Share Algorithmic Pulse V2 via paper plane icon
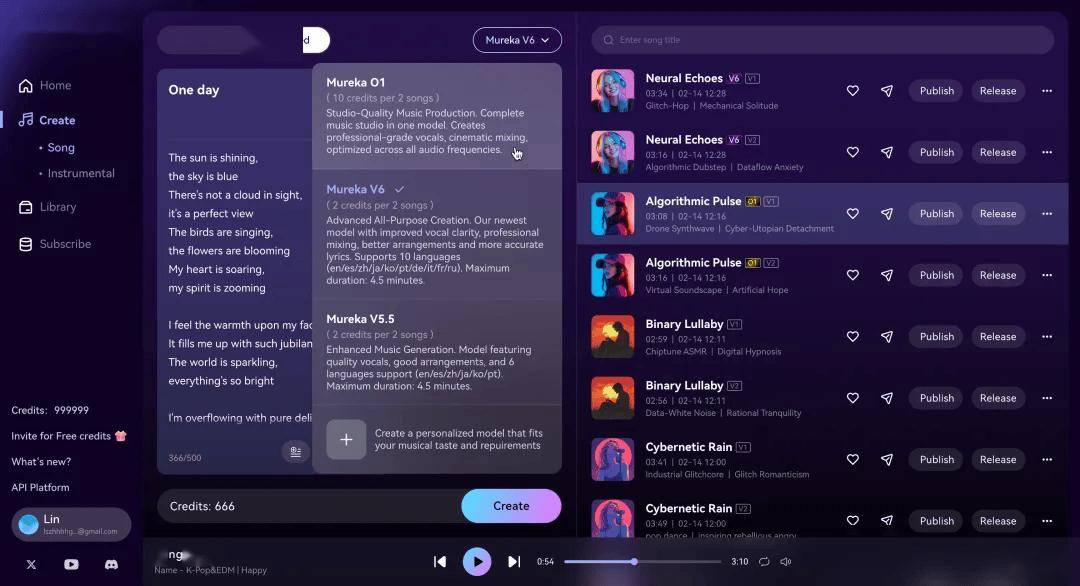This screenshot has height=586, width=1080. point(887,275)
